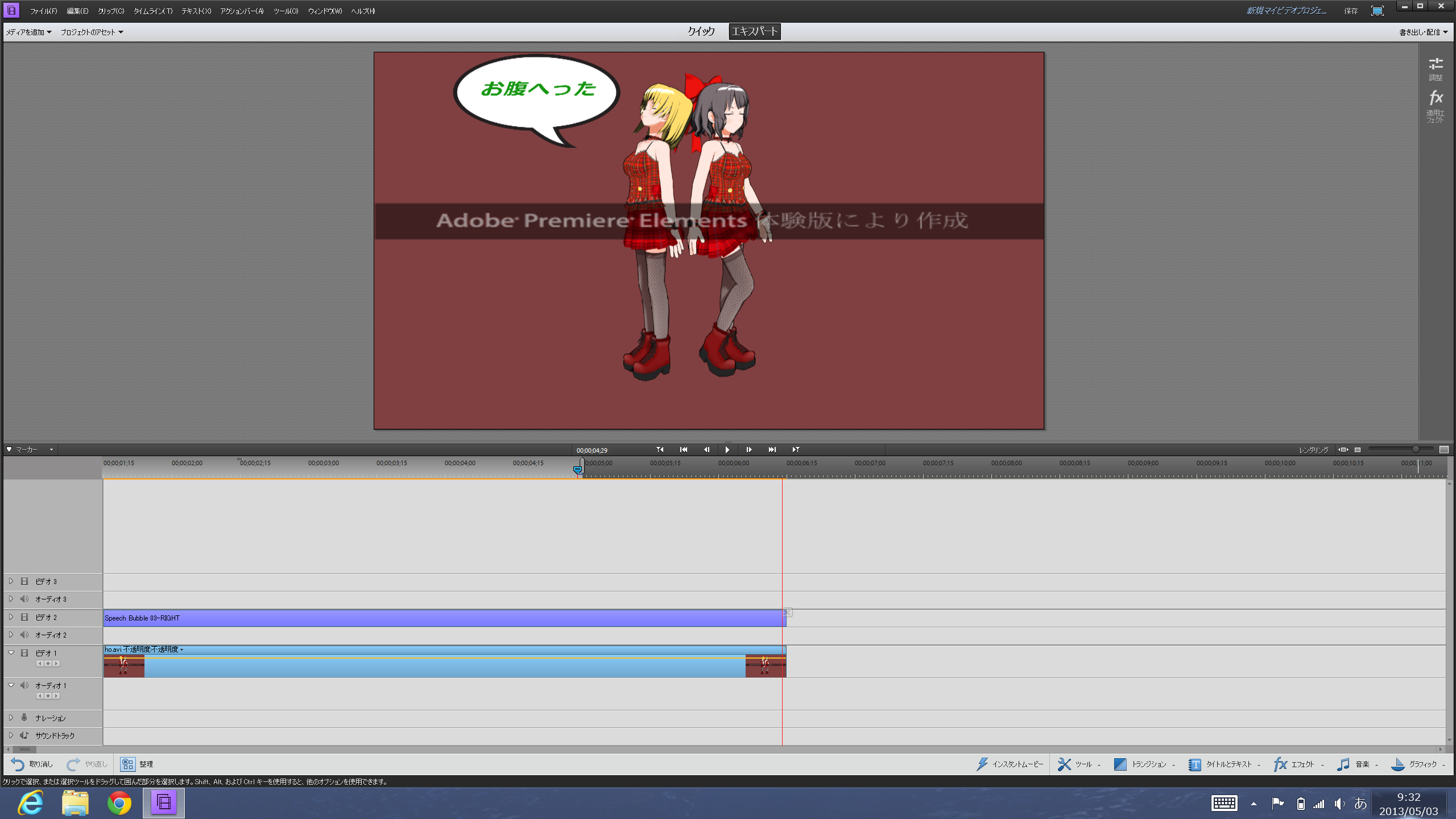Expand the ビデオ 3 track triangle
Screen dimensions: 1456x819
point(11,581)
